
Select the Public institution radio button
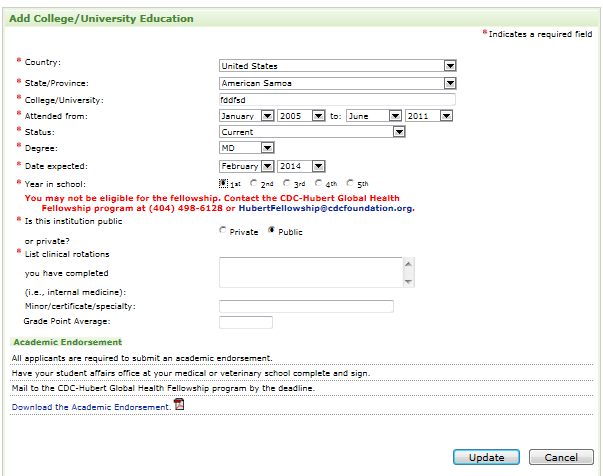point(270,231)
